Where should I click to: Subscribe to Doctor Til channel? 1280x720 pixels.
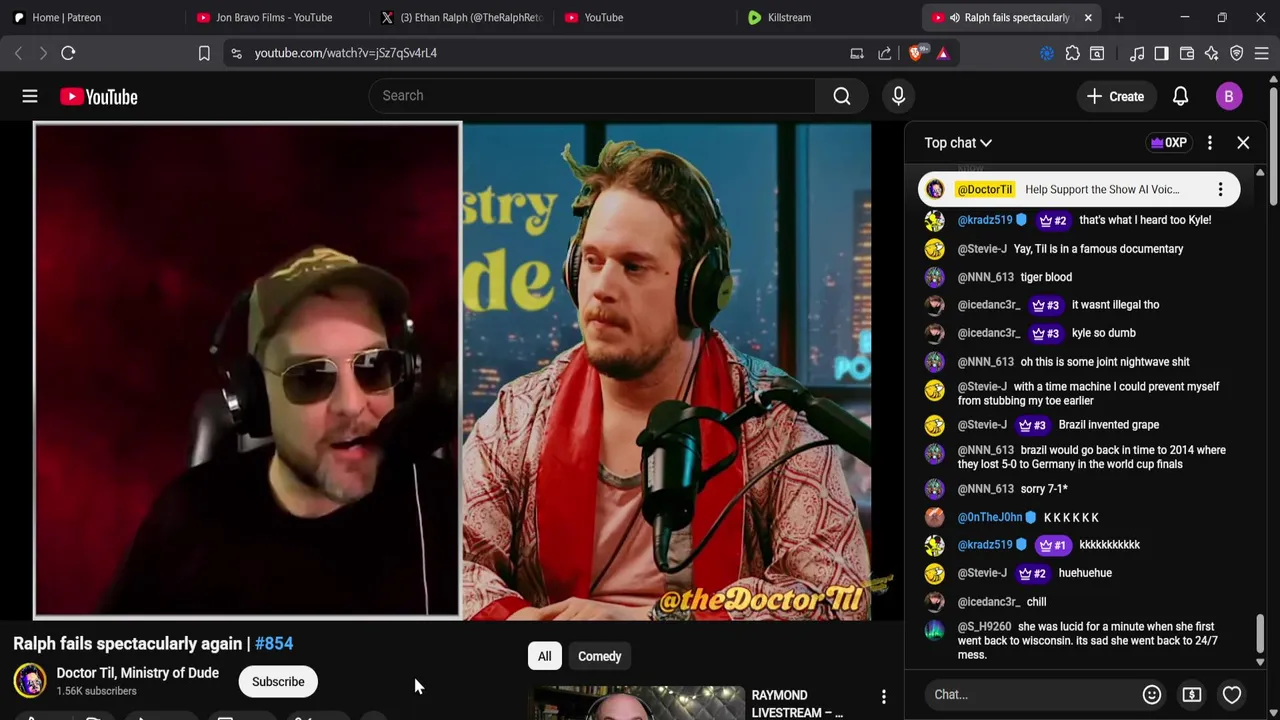[278, 682]
